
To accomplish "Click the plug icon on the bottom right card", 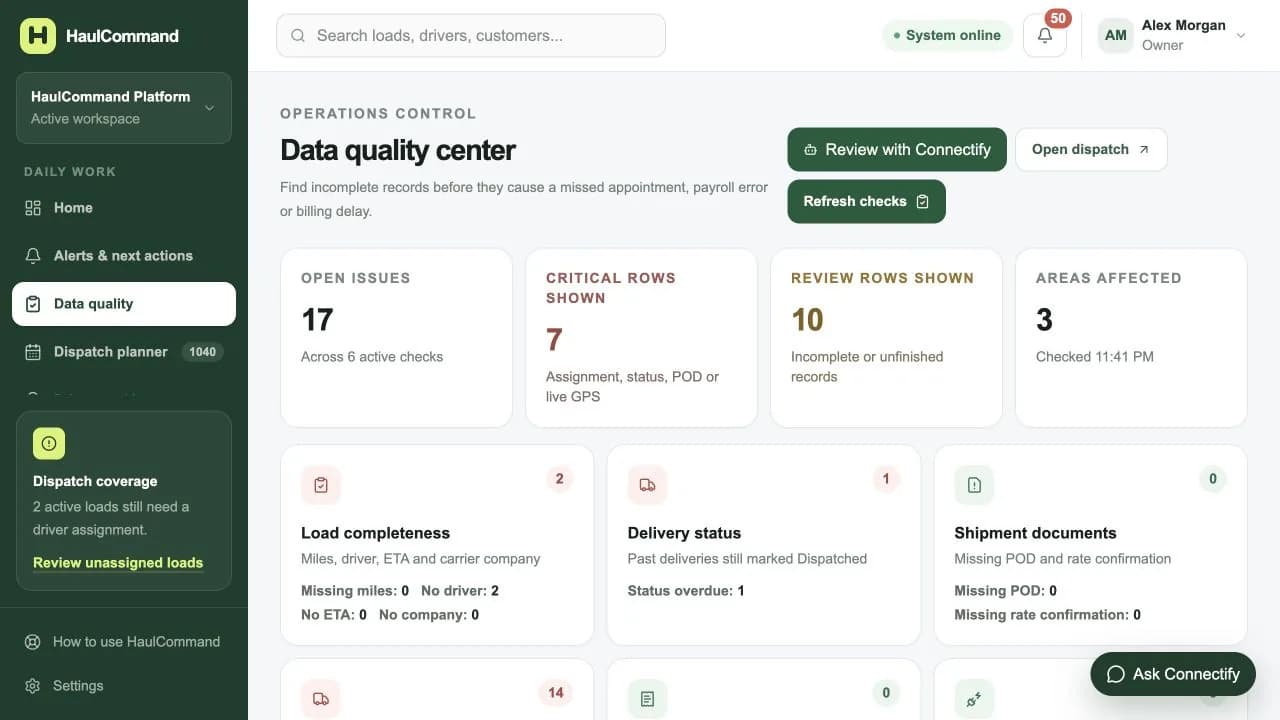I will pos(974,699).
